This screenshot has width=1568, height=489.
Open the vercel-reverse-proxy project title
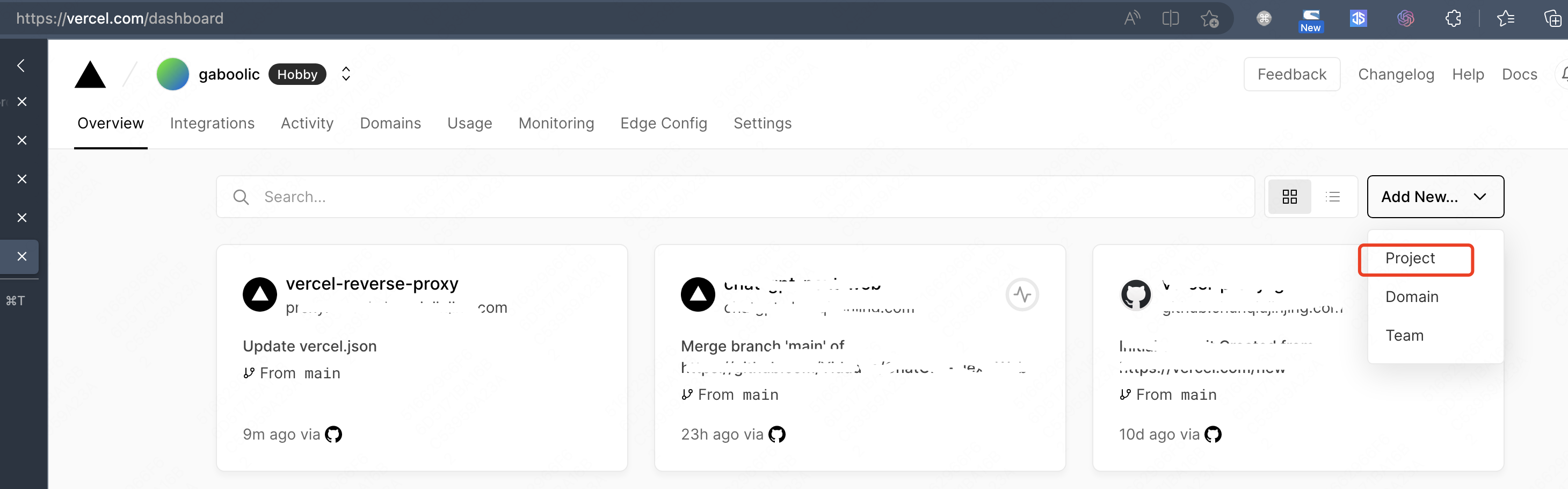(372, 283)
